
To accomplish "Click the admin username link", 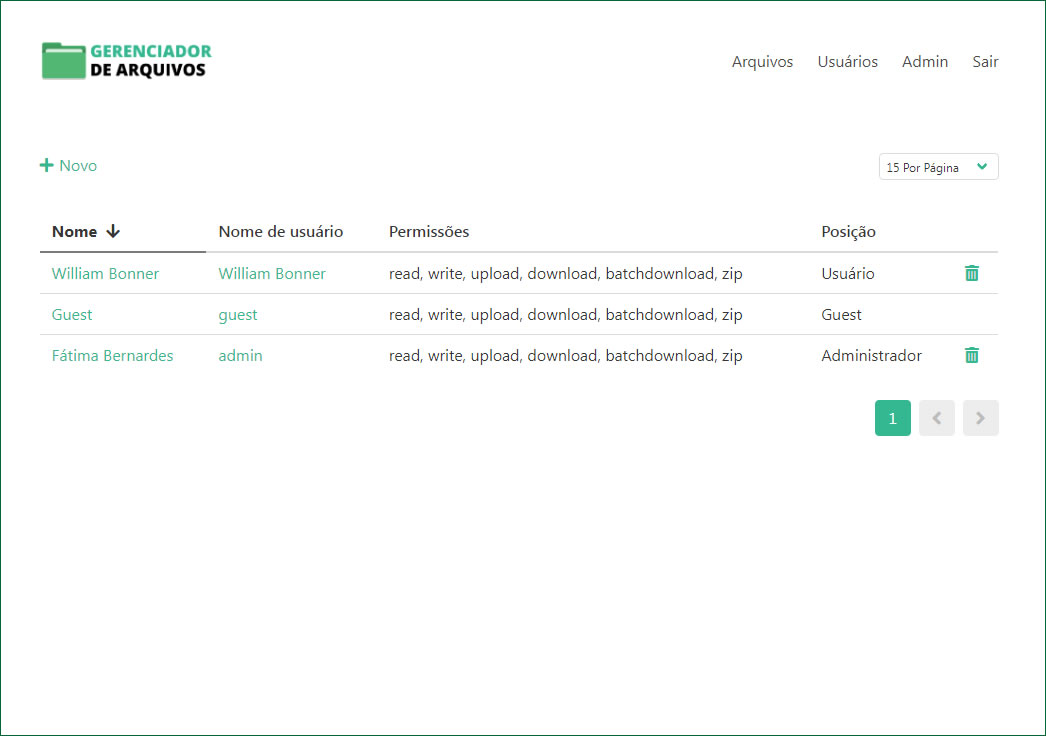I will click(x=240, y=355).
